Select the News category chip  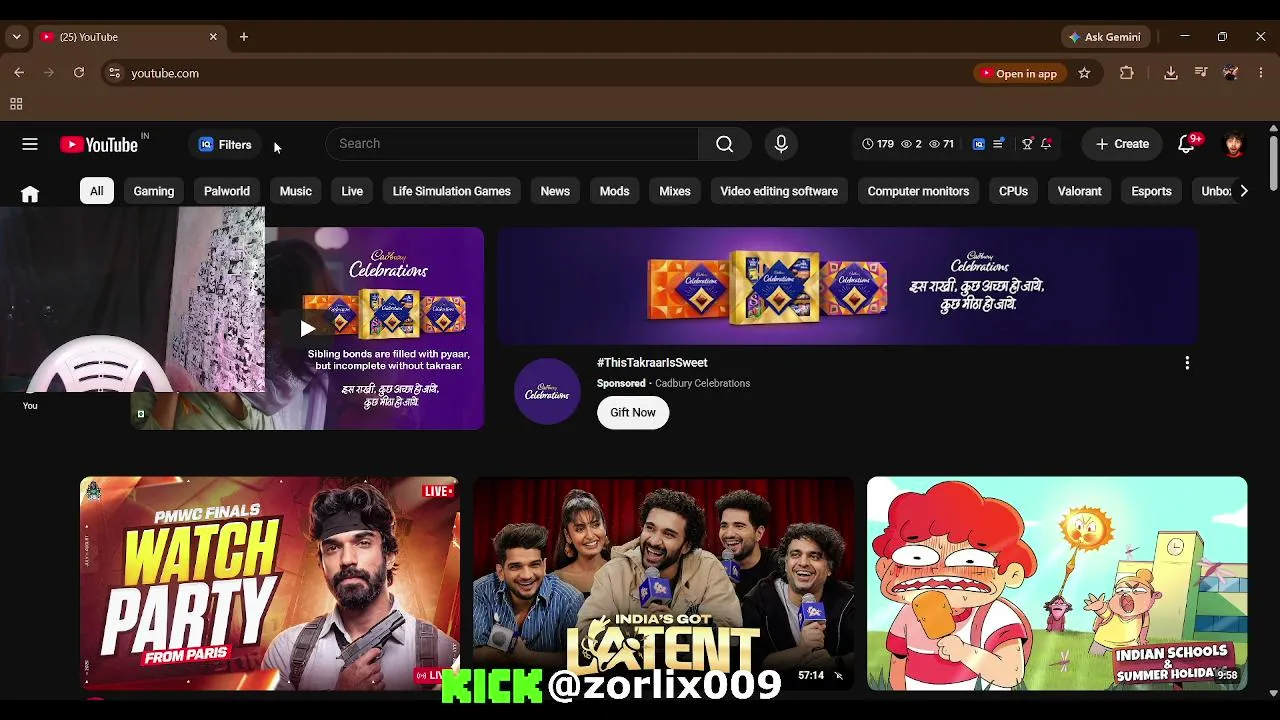tap(555, 191)
